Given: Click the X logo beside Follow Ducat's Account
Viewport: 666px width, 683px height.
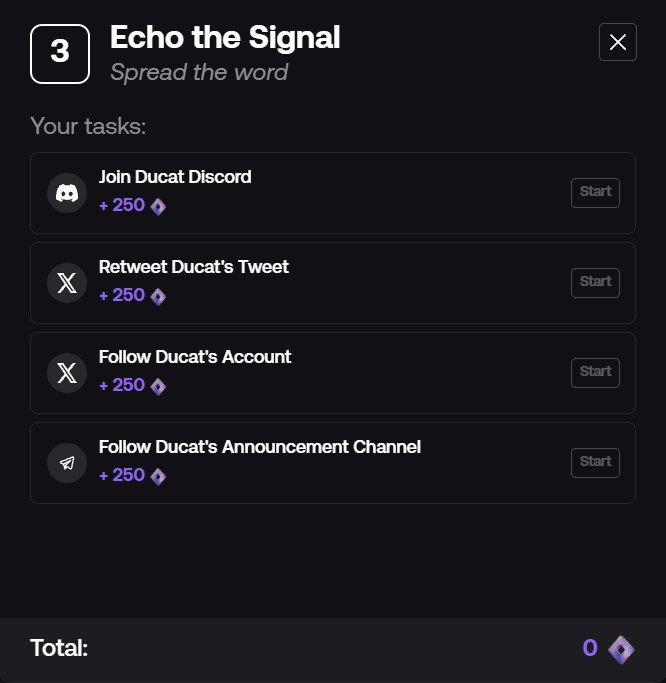Looking at the screenshot, I should [x=67, y=373].
